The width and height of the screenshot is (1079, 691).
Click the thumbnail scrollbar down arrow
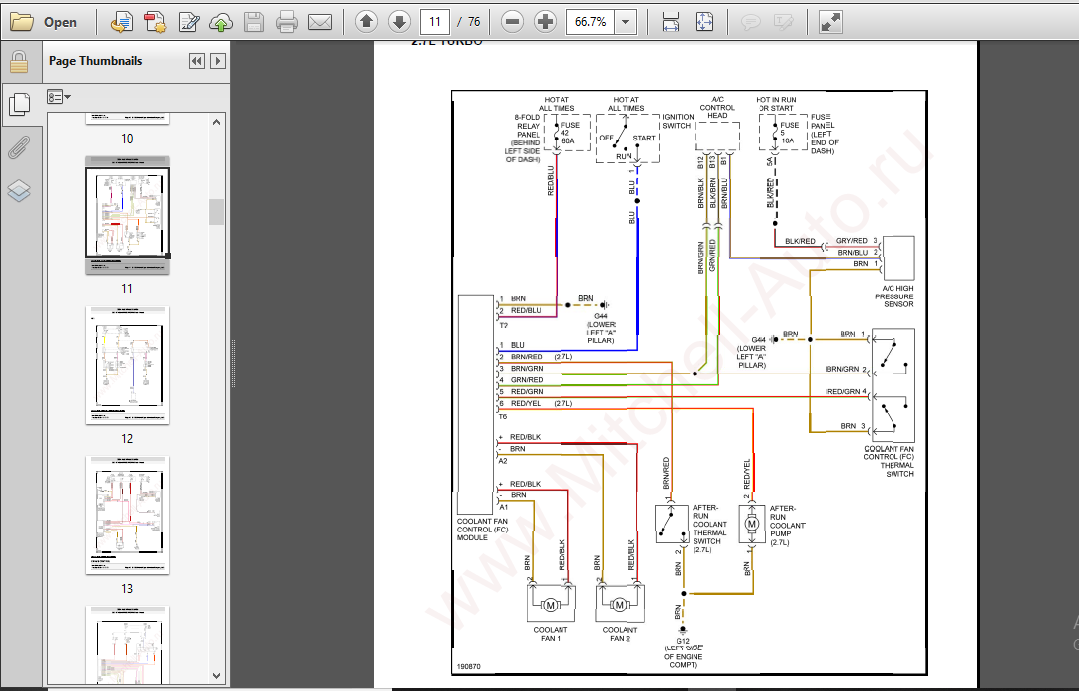(217, 677)
